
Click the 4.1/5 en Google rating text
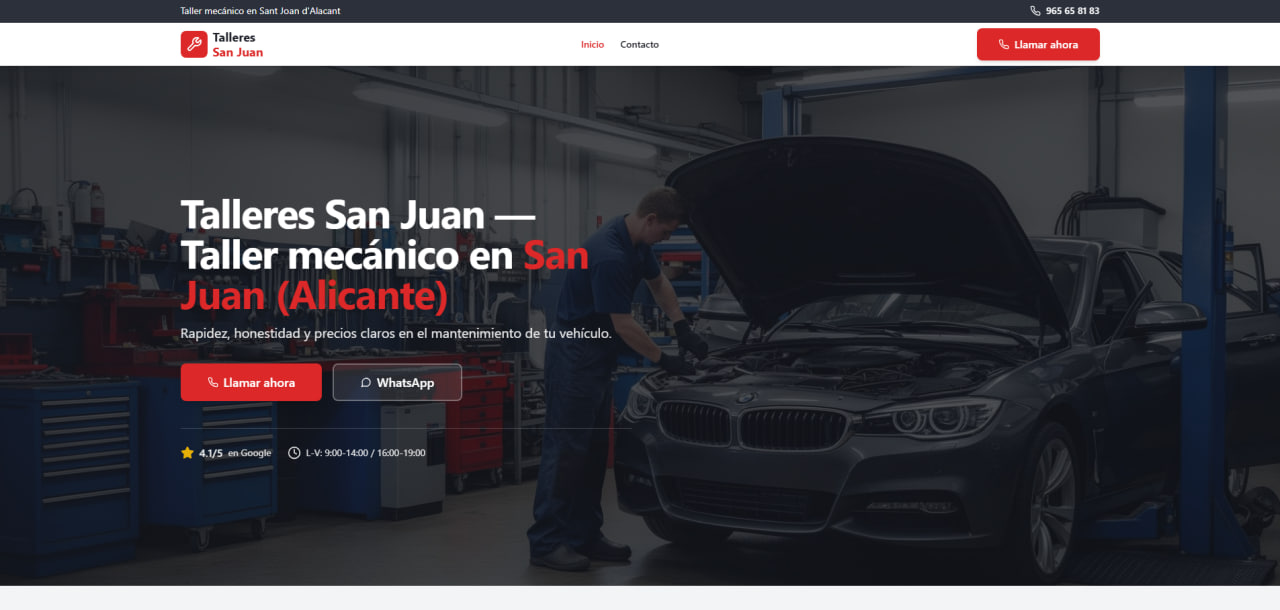235,453
